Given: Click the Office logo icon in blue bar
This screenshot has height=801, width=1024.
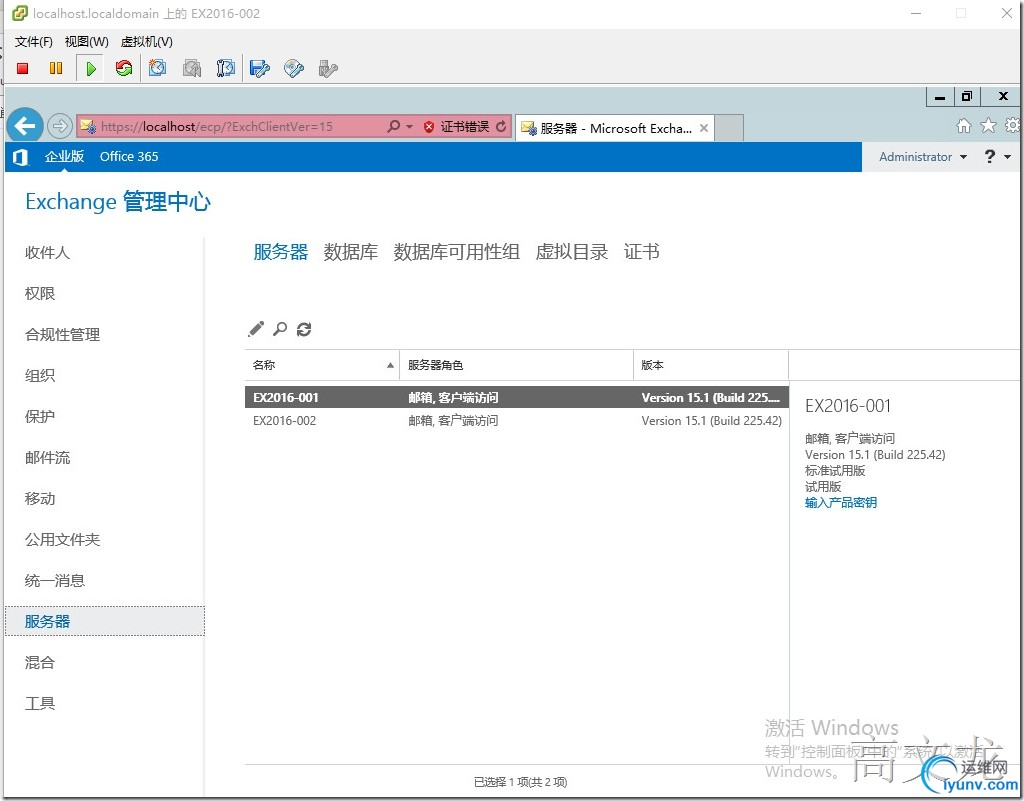Looking at the screenshot, I should (x=20, y=157).
